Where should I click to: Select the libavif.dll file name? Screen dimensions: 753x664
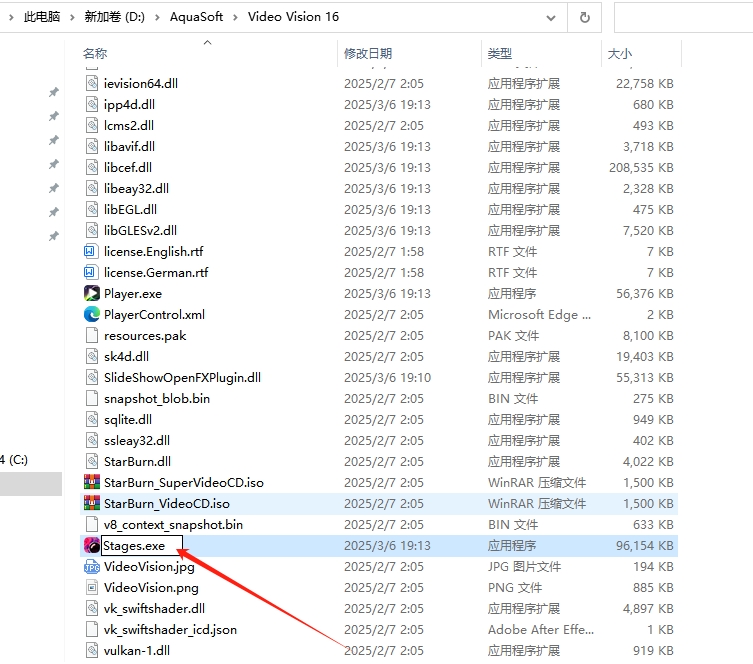pos(129,146)
